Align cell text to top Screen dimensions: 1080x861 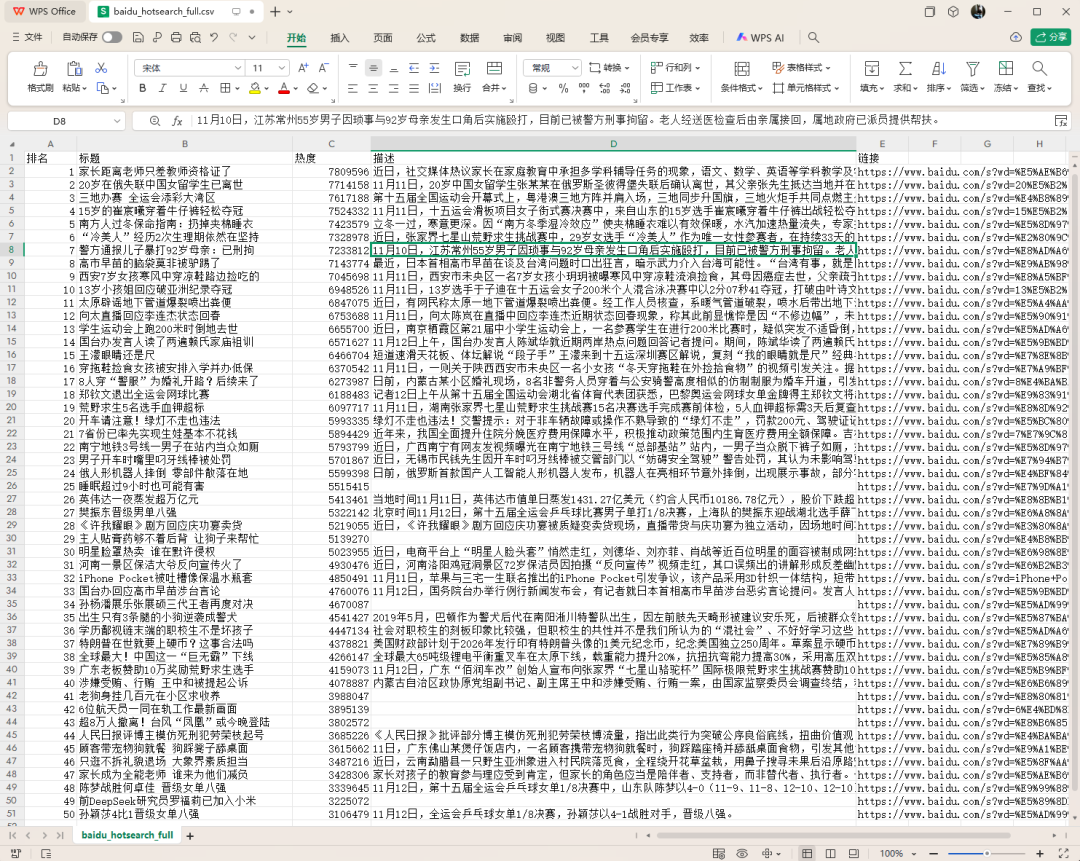click(353, 68)
